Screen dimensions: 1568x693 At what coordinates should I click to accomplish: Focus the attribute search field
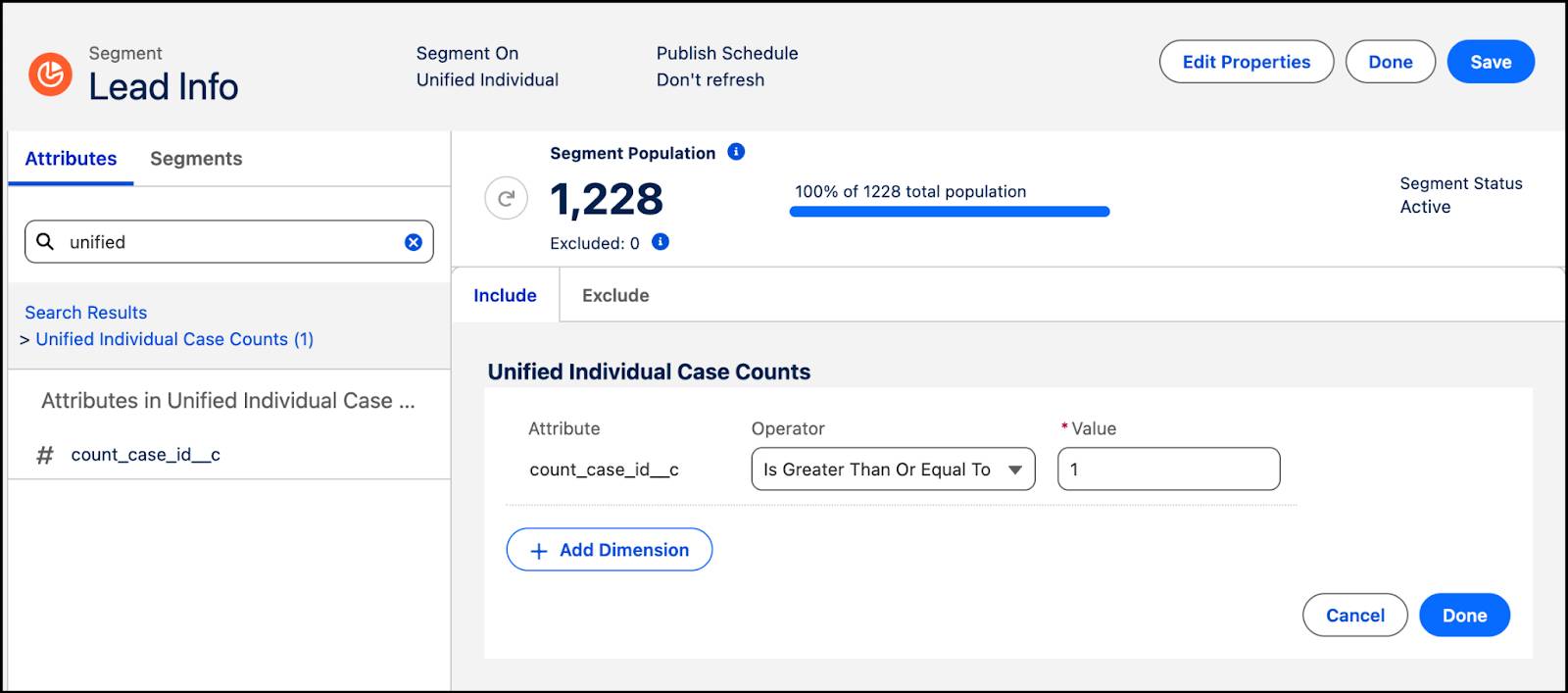click(229, 242)
